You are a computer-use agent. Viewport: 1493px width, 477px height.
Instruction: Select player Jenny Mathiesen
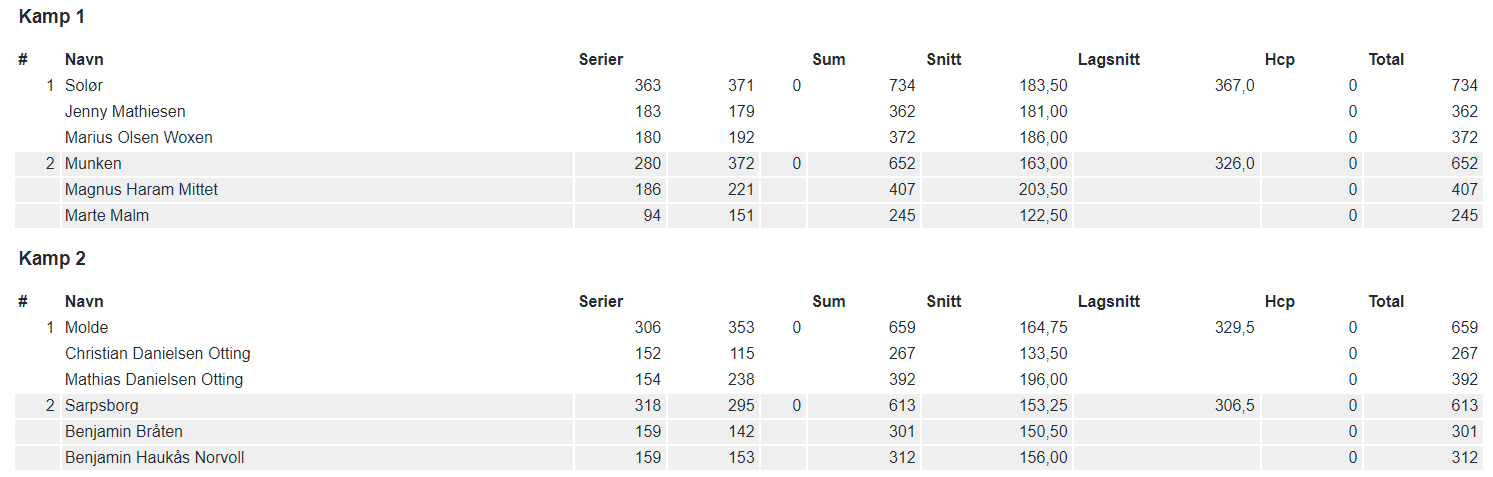125,112
